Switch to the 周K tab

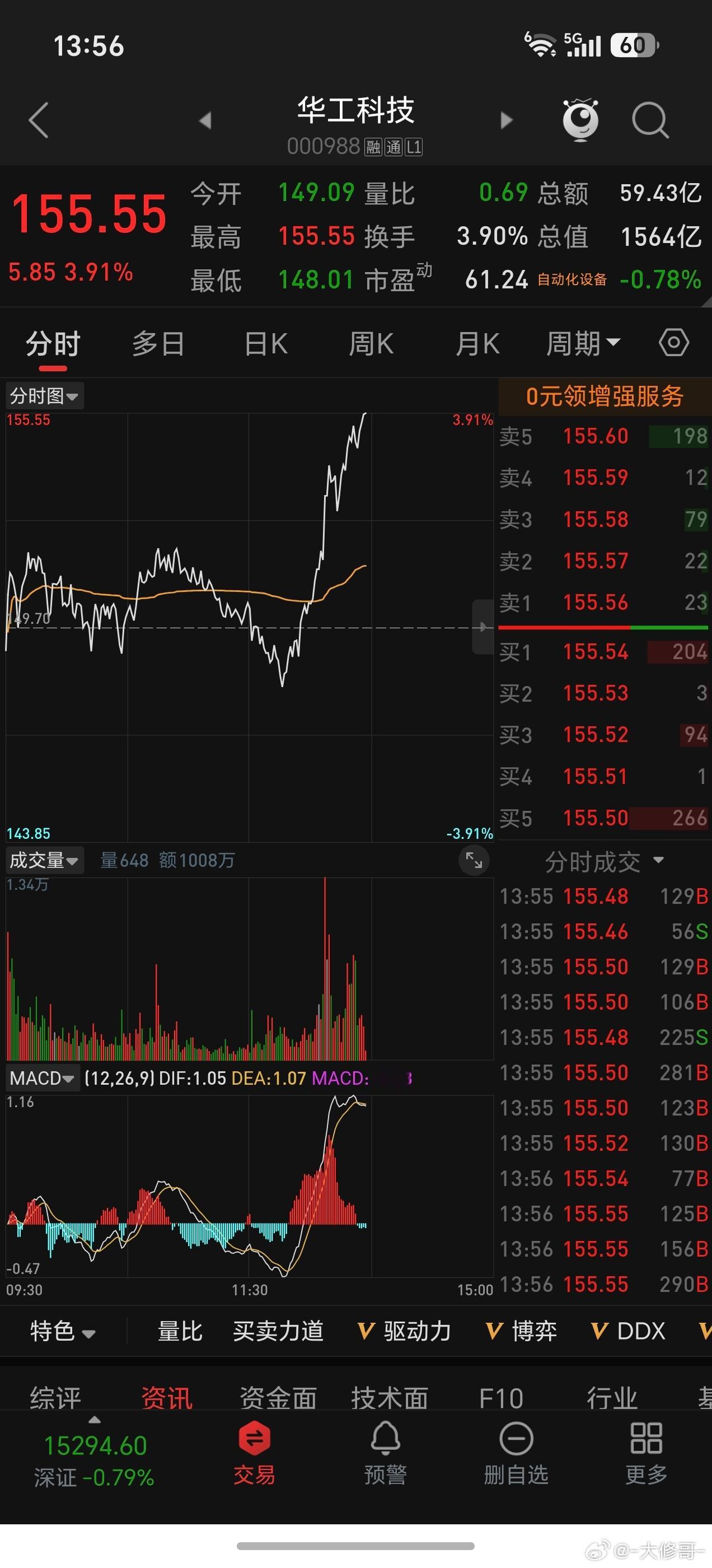[x=371, y=344]
